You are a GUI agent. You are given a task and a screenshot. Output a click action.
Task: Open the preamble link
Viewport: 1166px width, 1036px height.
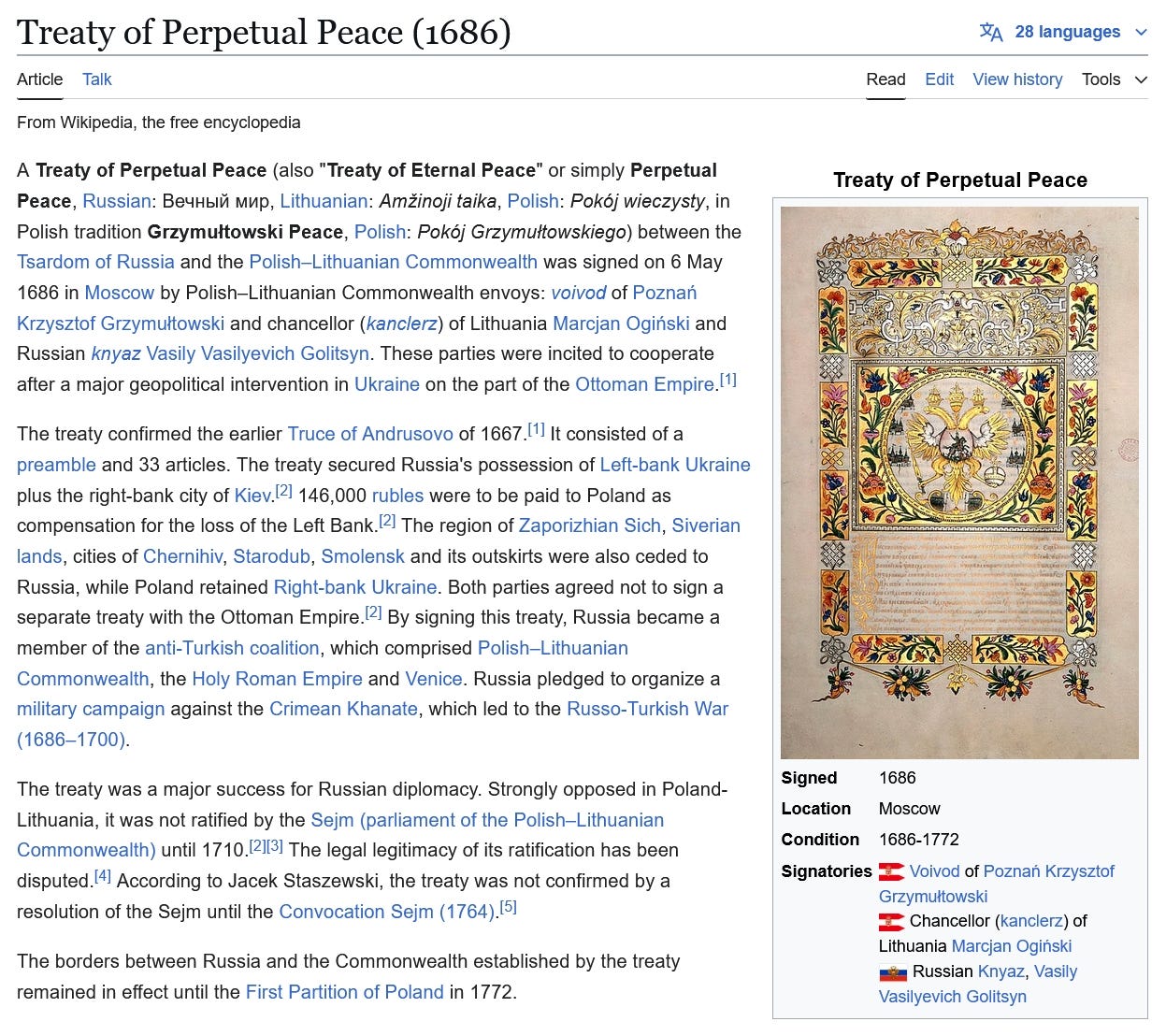point(56,465)
